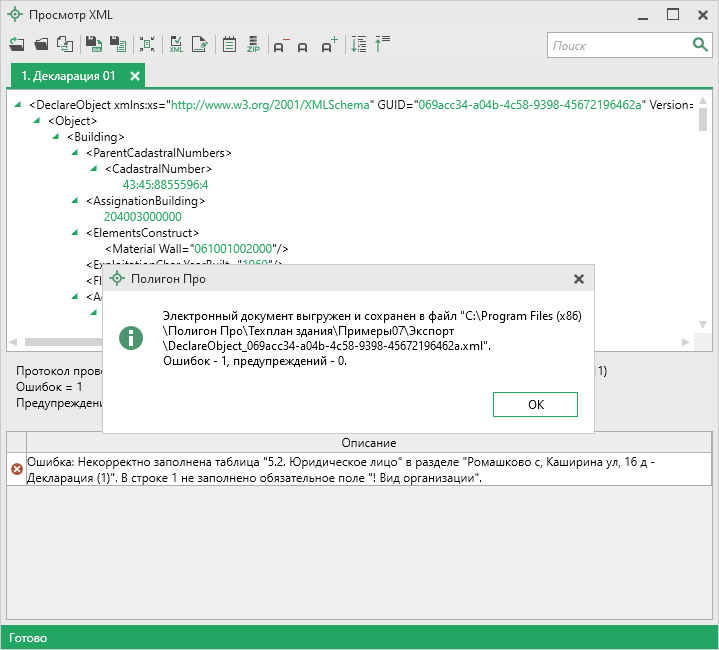Image resolution: width=719 pixels, height=650 pixels.
Task: Click the edit document pencil icon
Action: 200,45
